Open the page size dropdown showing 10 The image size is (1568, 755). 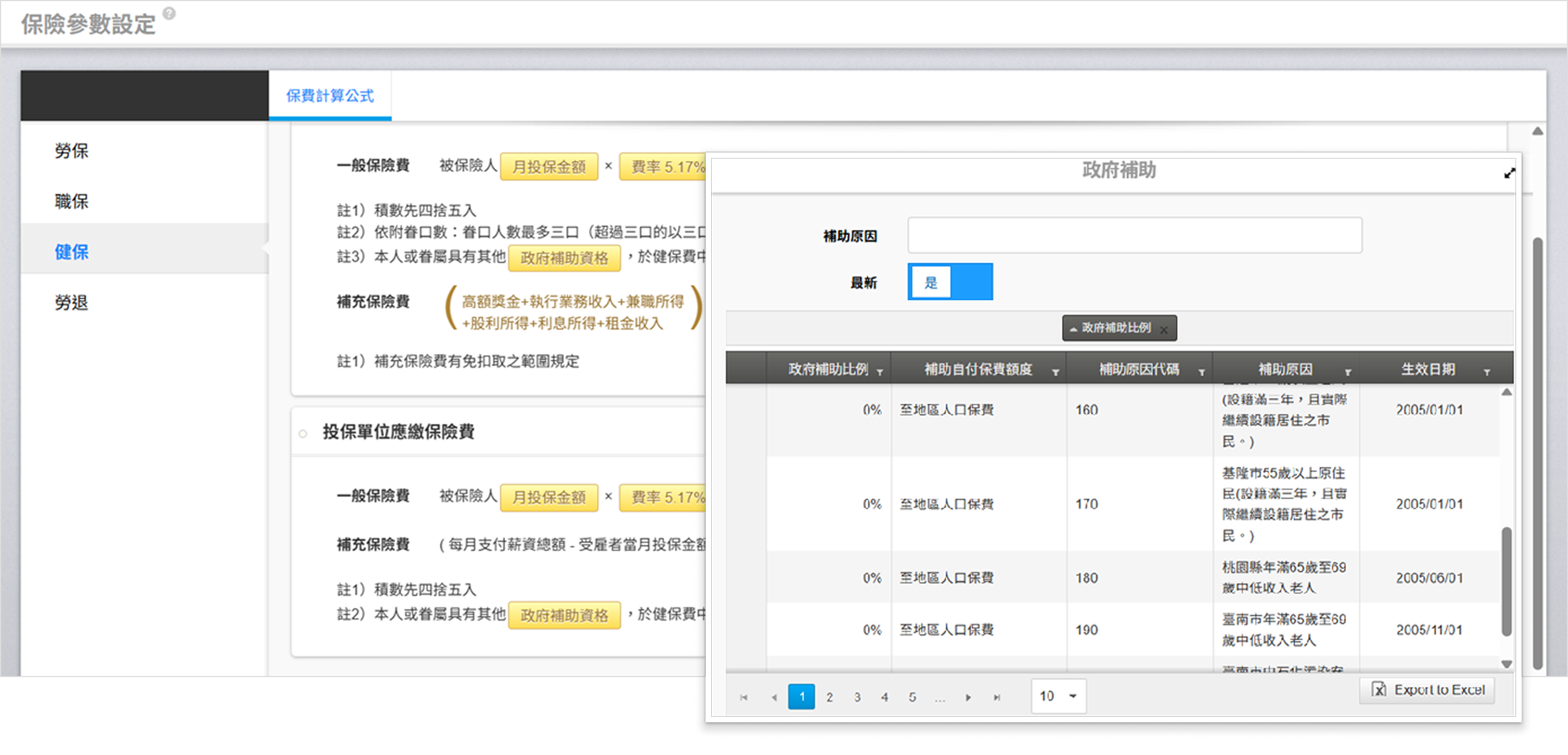[x=1058, y=696]
